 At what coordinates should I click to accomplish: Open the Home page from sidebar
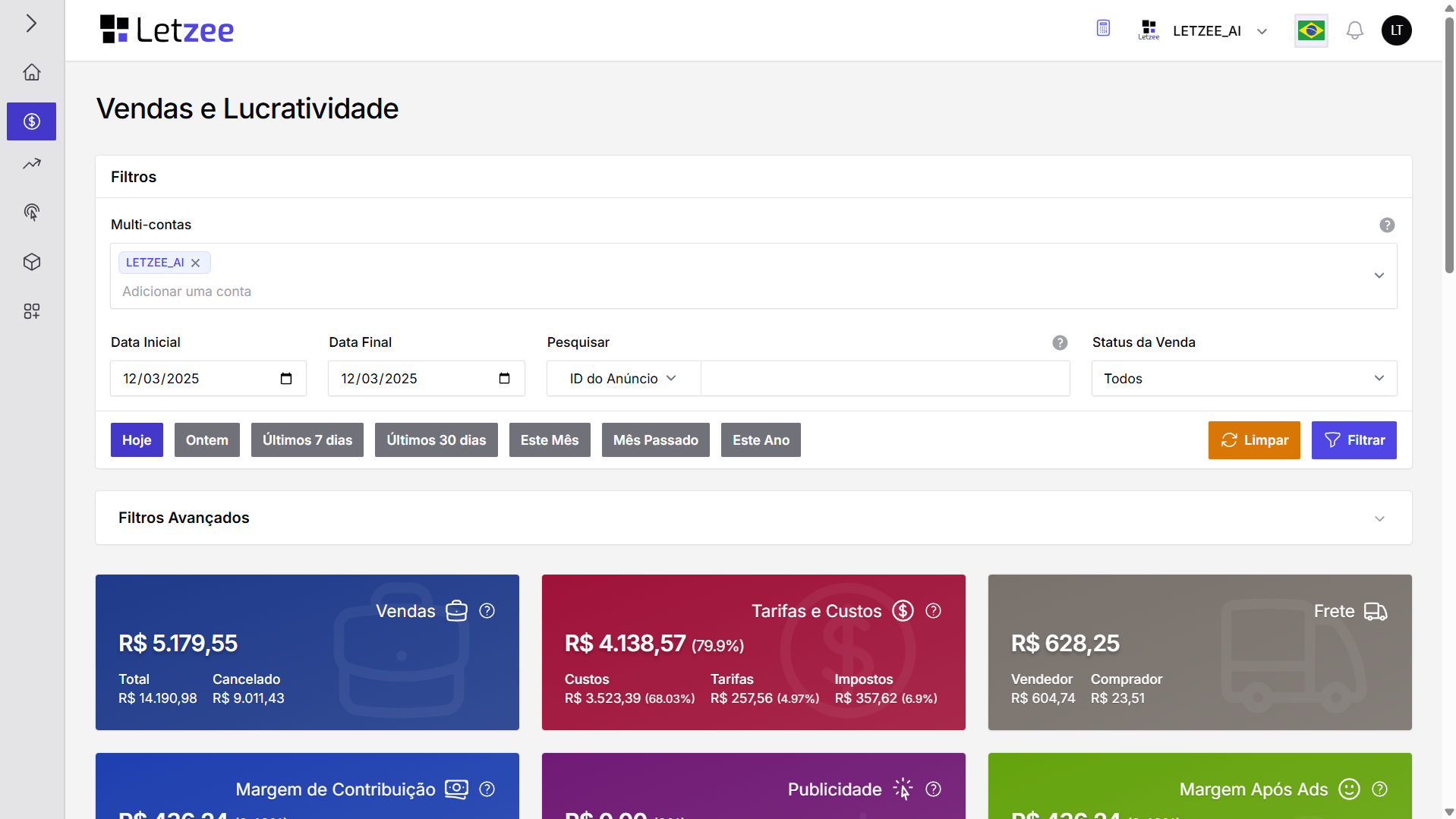point(31,72)
